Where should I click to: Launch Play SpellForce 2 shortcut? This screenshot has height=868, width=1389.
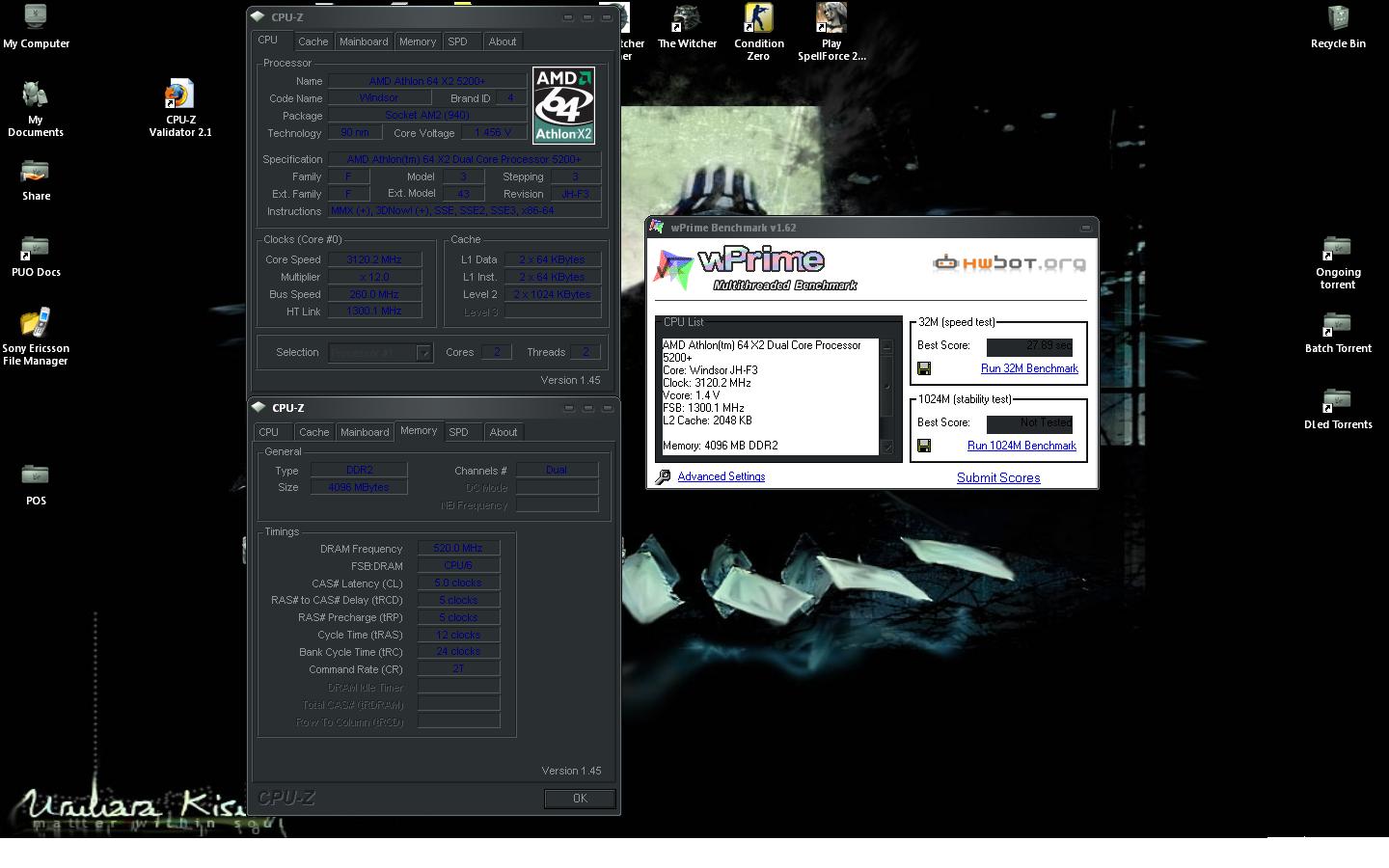point(831,31)
